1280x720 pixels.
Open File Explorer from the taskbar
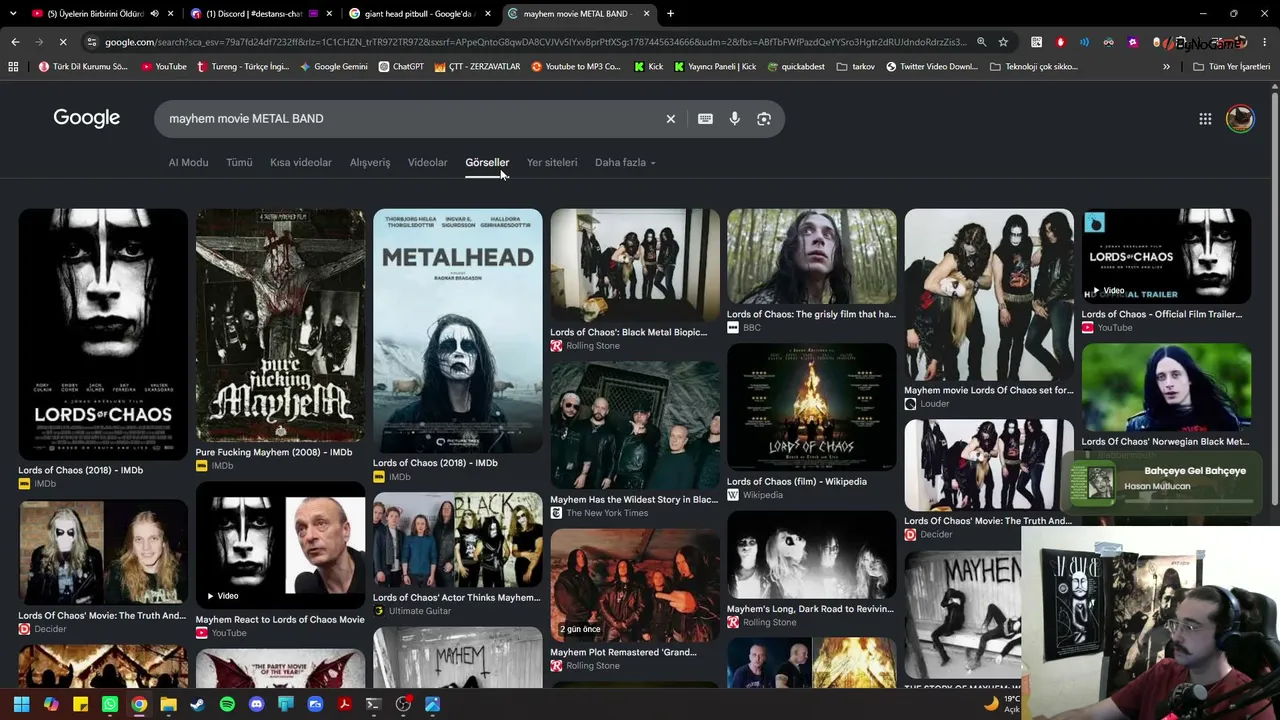(x=168, y=704)
